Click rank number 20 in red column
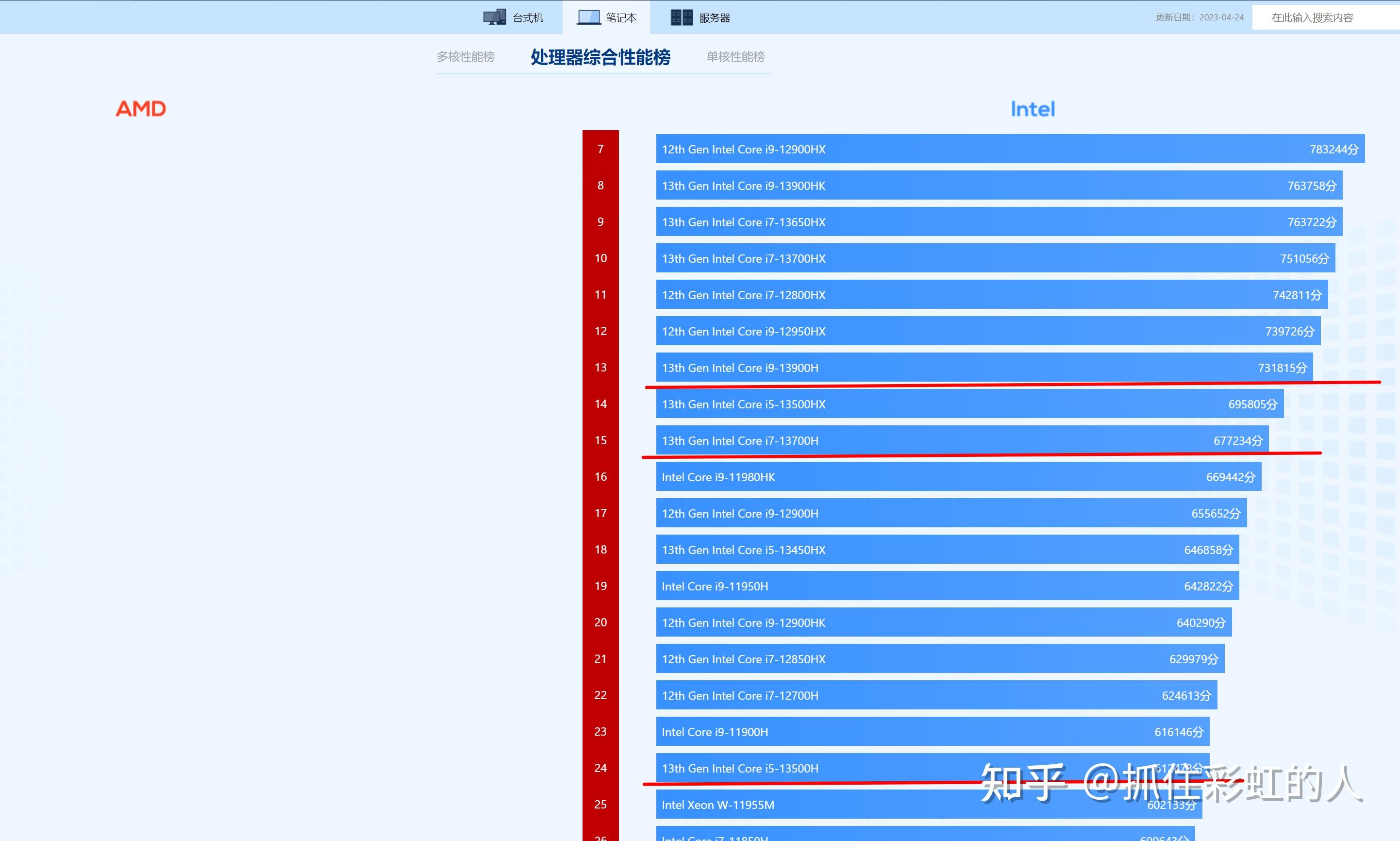 click(600, 622)
